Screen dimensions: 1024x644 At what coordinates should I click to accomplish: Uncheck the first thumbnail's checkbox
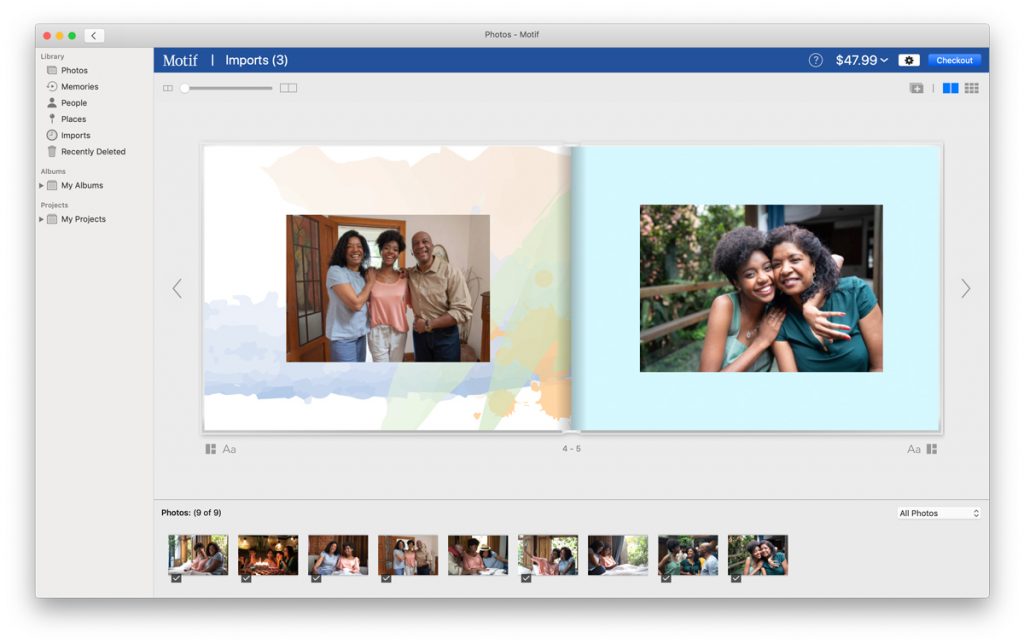click(x=176, y=579)
